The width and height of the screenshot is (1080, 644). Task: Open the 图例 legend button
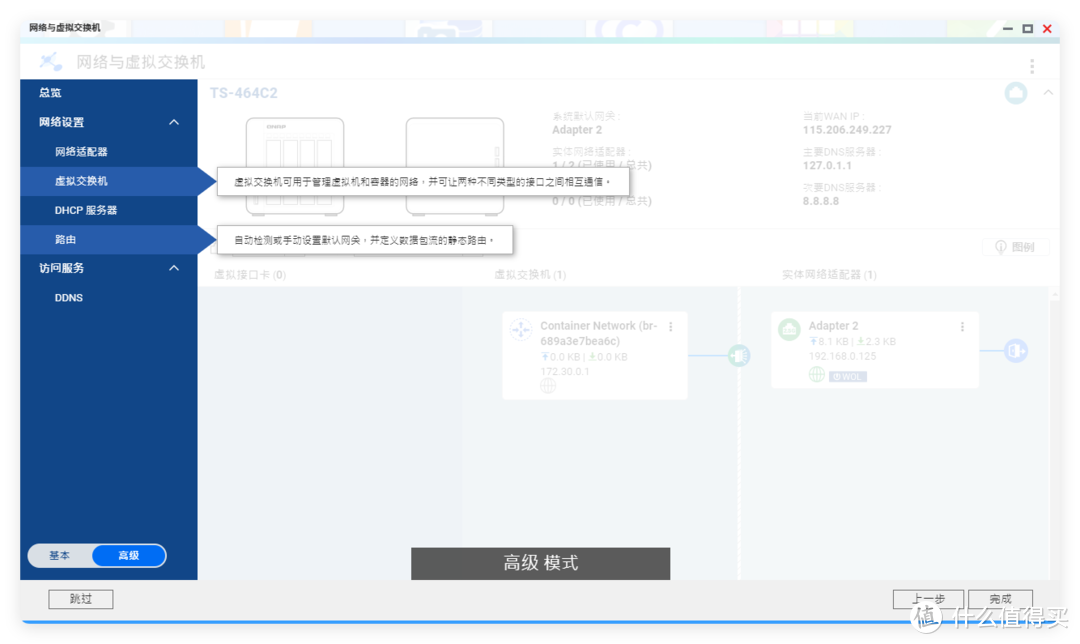point(1016,247)
